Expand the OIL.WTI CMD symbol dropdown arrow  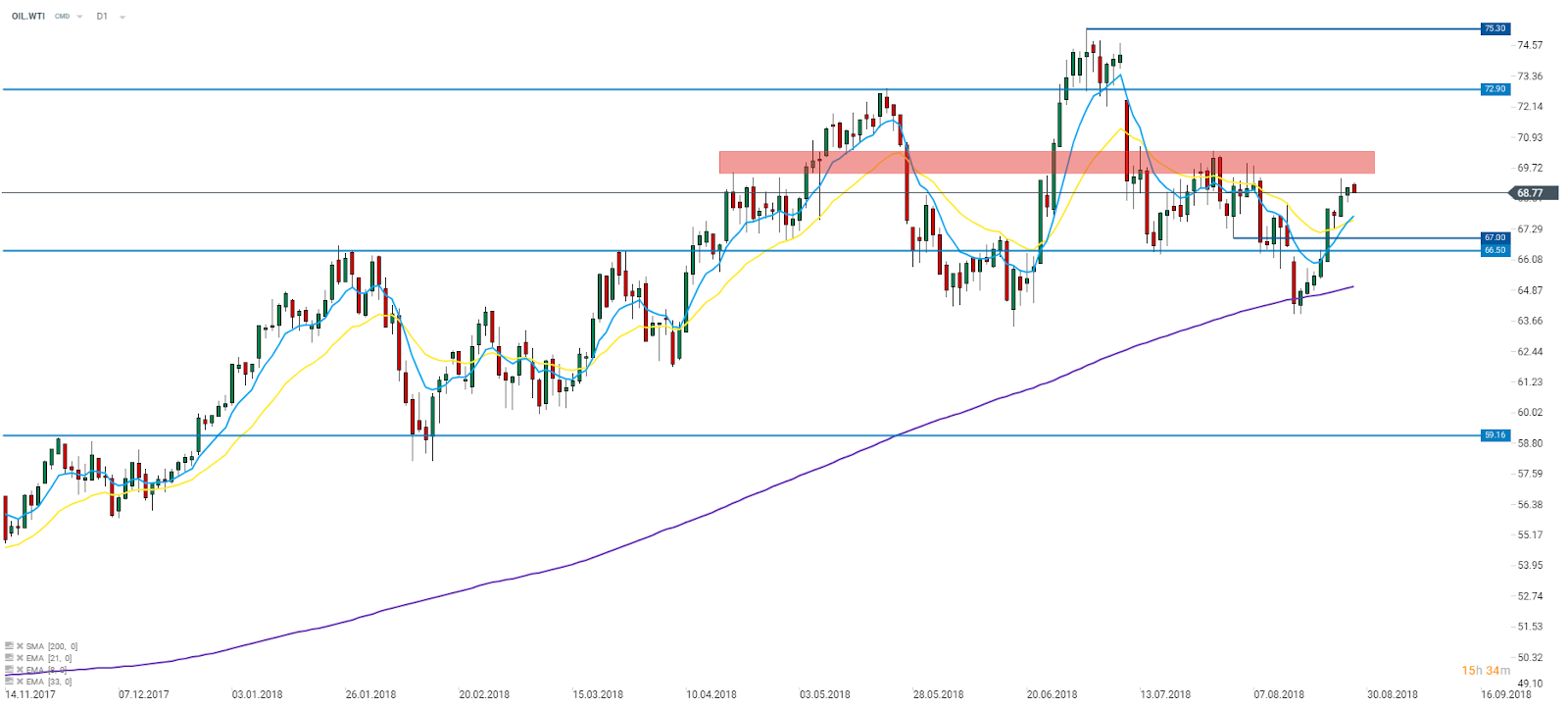click(79, 17)
